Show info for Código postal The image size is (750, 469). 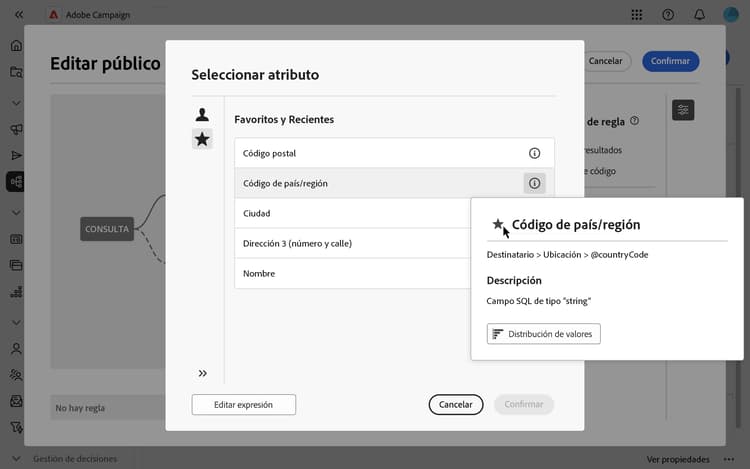tap(534, 153)
